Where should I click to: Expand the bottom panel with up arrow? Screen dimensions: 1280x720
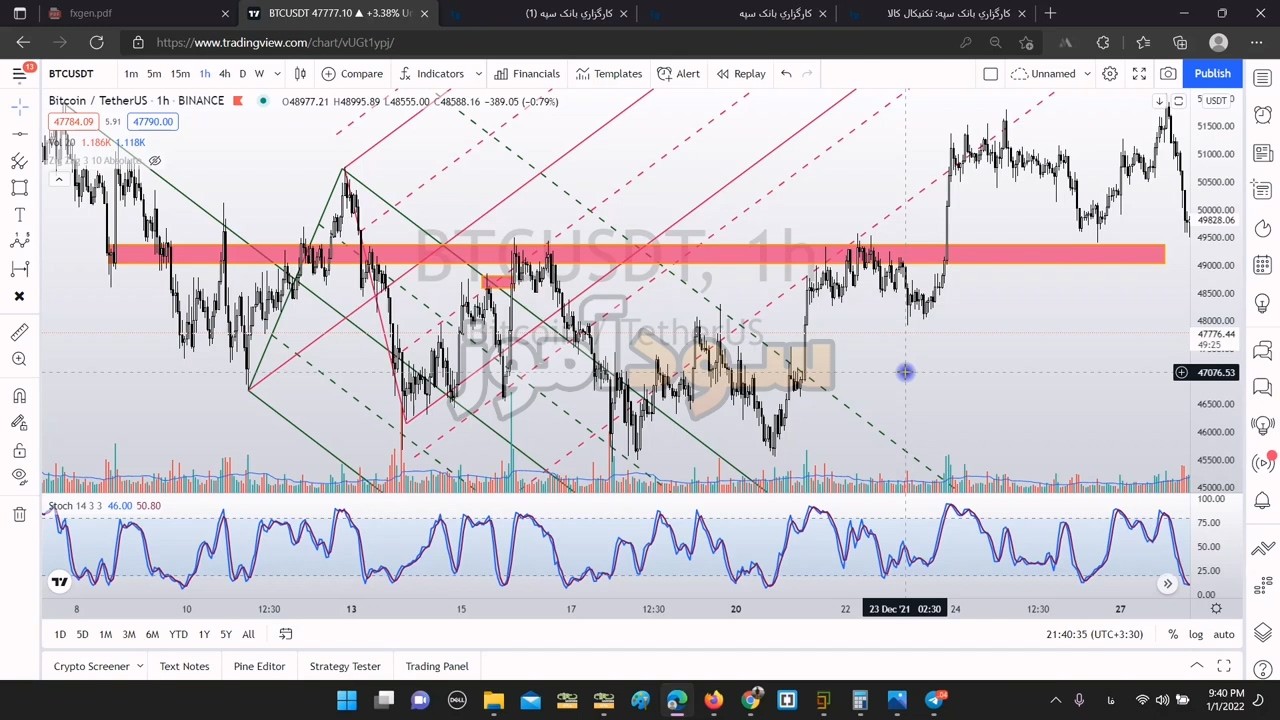tap(1196, 666)
